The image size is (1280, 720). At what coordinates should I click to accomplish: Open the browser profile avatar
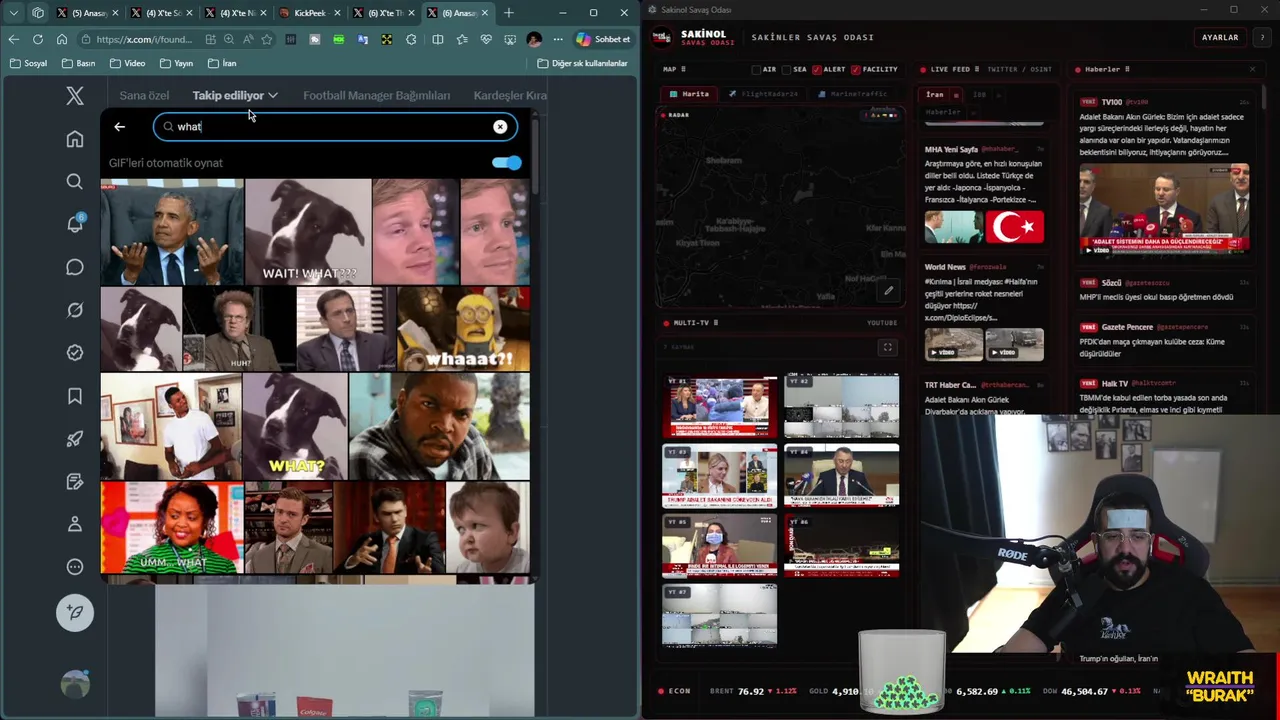point(534,39)
